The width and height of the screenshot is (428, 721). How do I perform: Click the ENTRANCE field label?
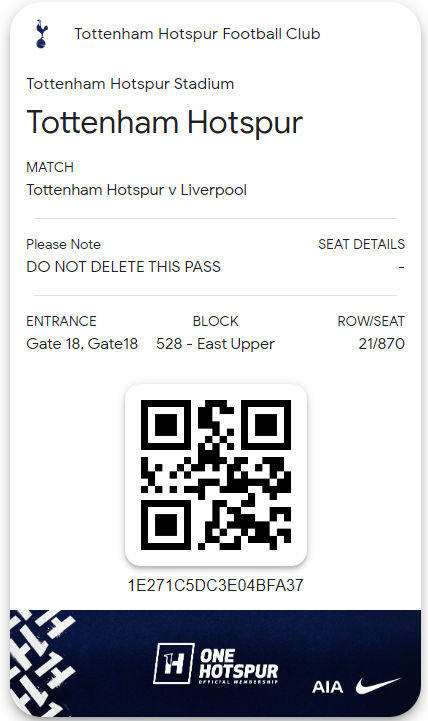pos(61,321)
